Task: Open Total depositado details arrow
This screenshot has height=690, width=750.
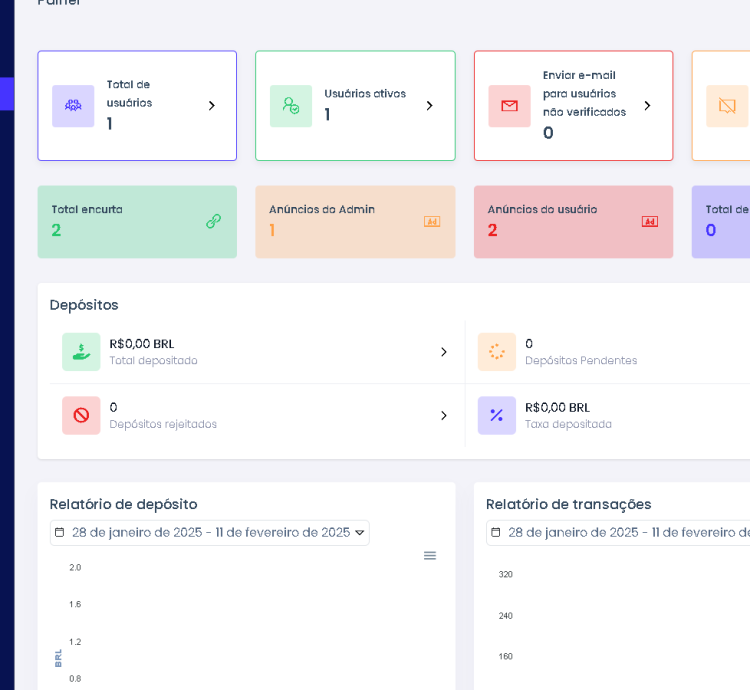Action: coord(444,352)
